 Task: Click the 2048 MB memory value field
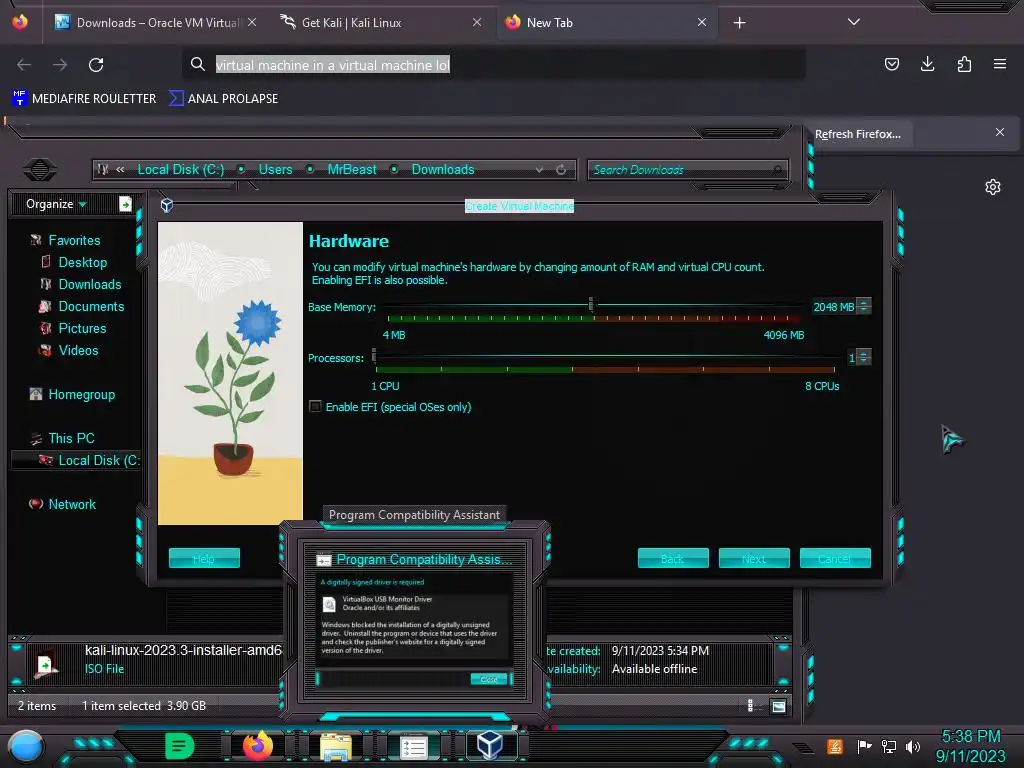tap(833, 306)
